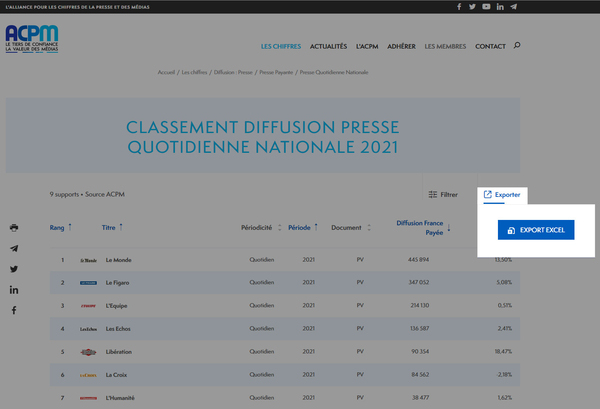Click diffusion value 214 130
The image size is (600, 409).
[x=420, y=305]
